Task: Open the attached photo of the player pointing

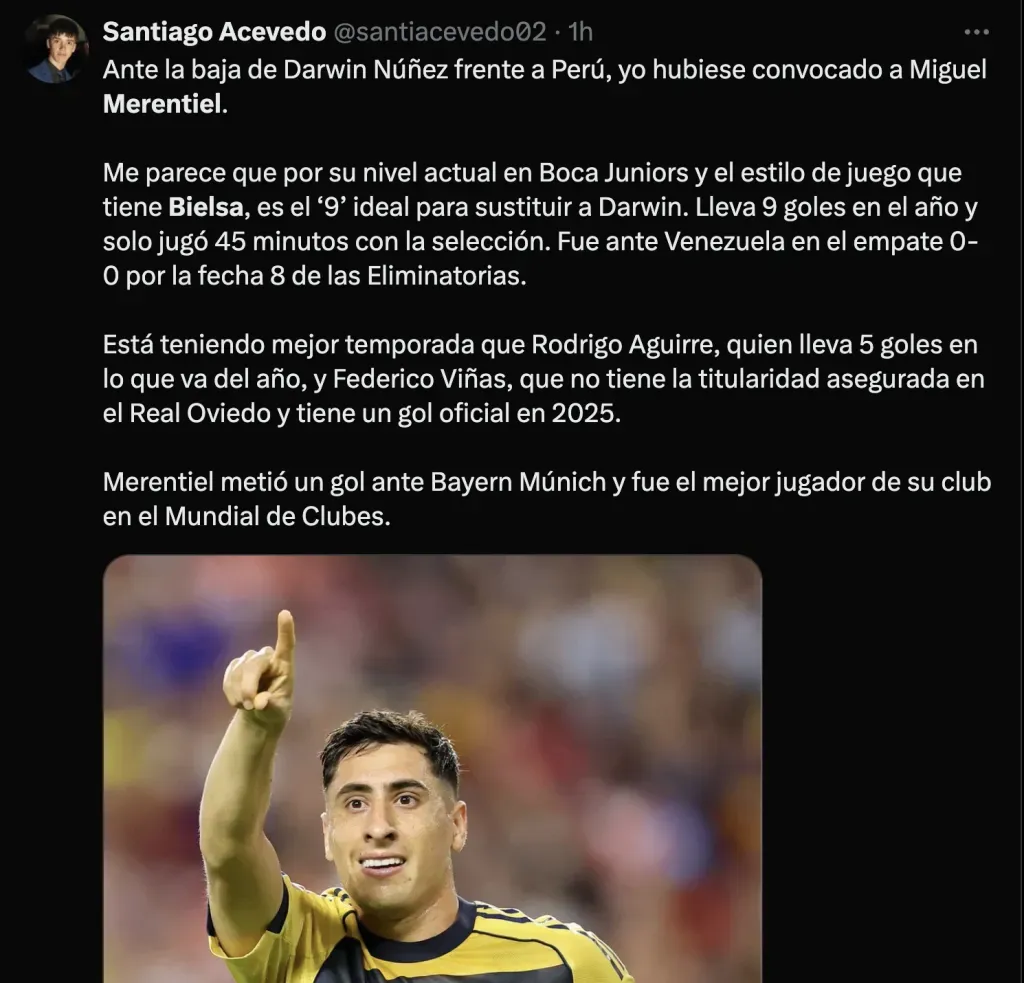Action: [x=432, y=768]
